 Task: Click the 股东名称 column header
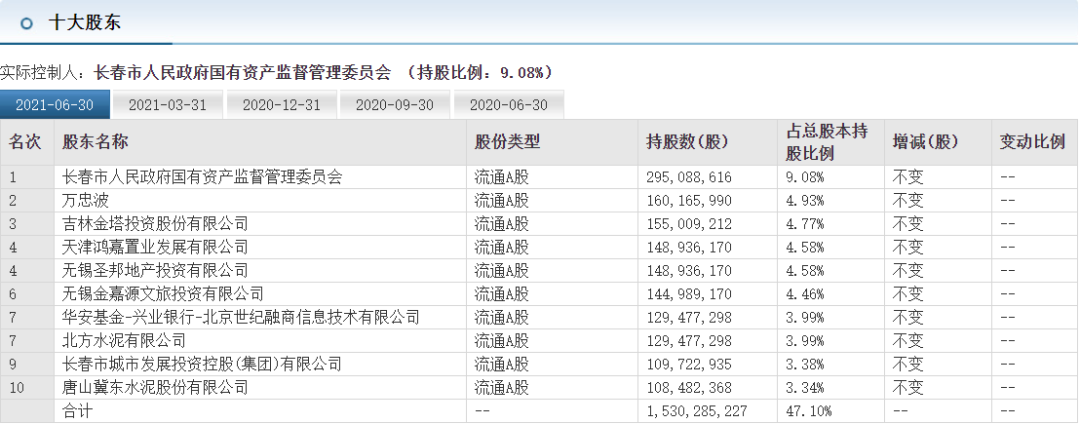tap(95, 142)
